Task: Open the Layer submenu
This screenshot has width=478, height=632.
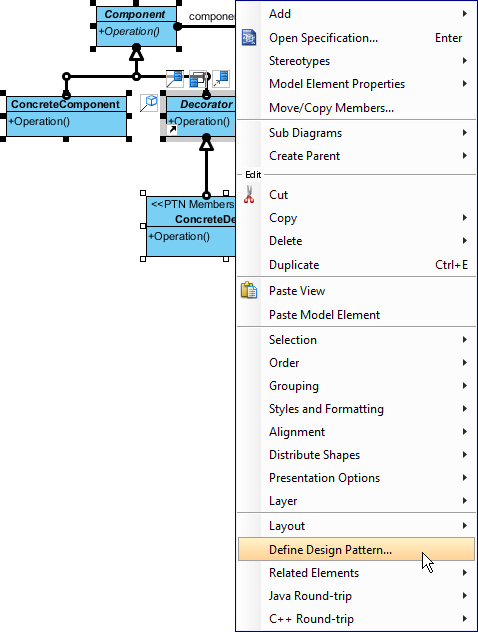Action: coord(356,500)
